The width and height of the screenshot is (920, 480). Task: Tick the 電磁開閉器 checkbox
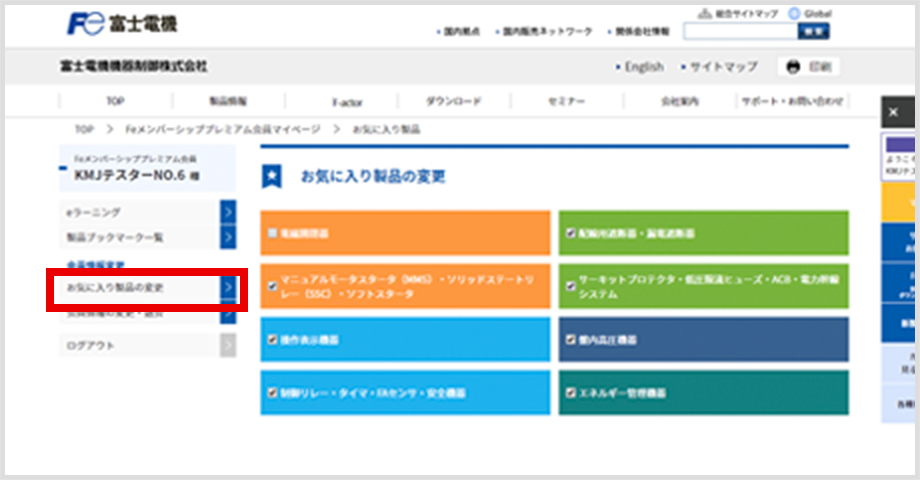click(272, 233)
